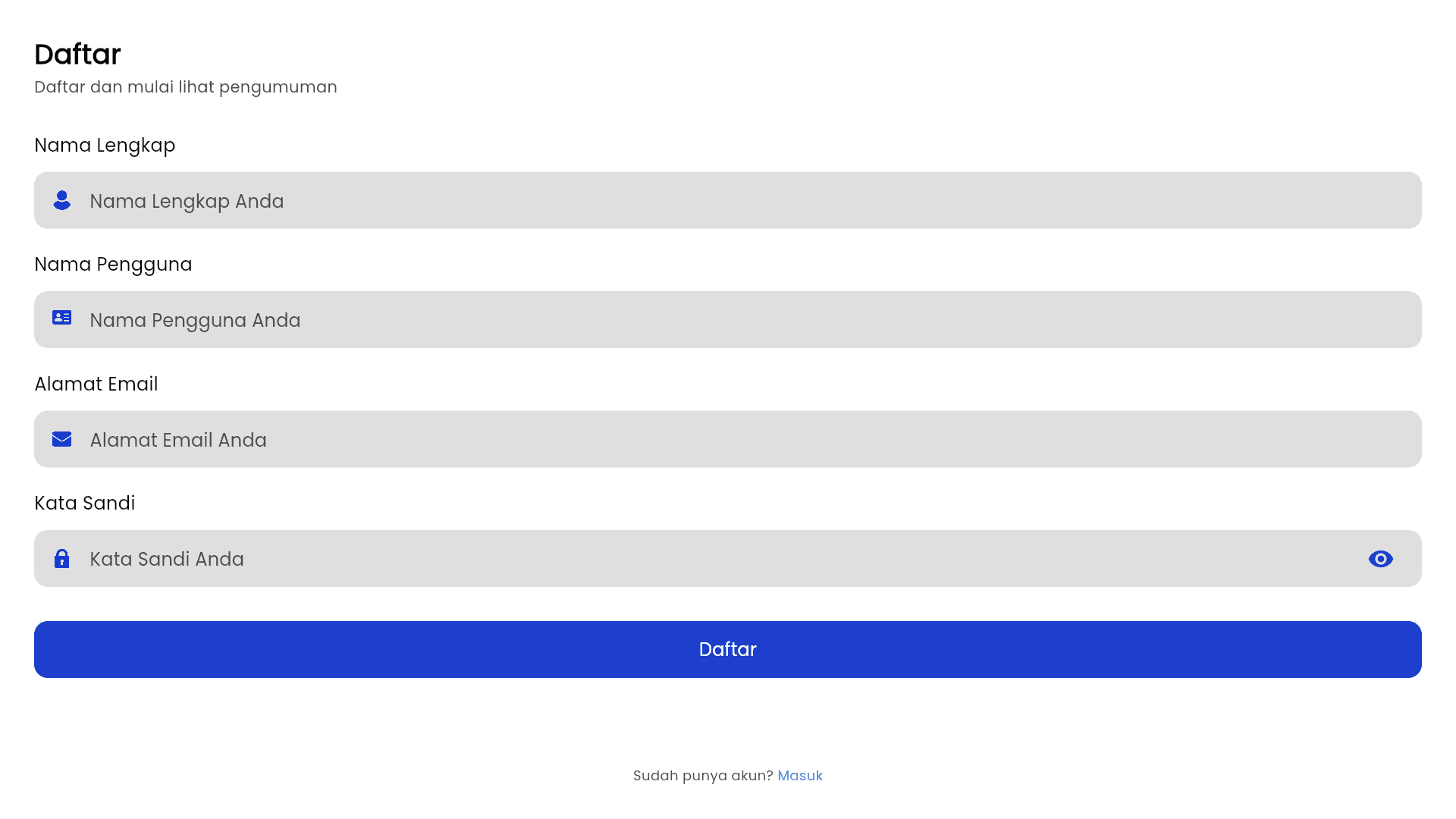Focus the Kata Sandi Anda password field
Image resolution: width=1456 pixels, height=819 pixels.
682,559
